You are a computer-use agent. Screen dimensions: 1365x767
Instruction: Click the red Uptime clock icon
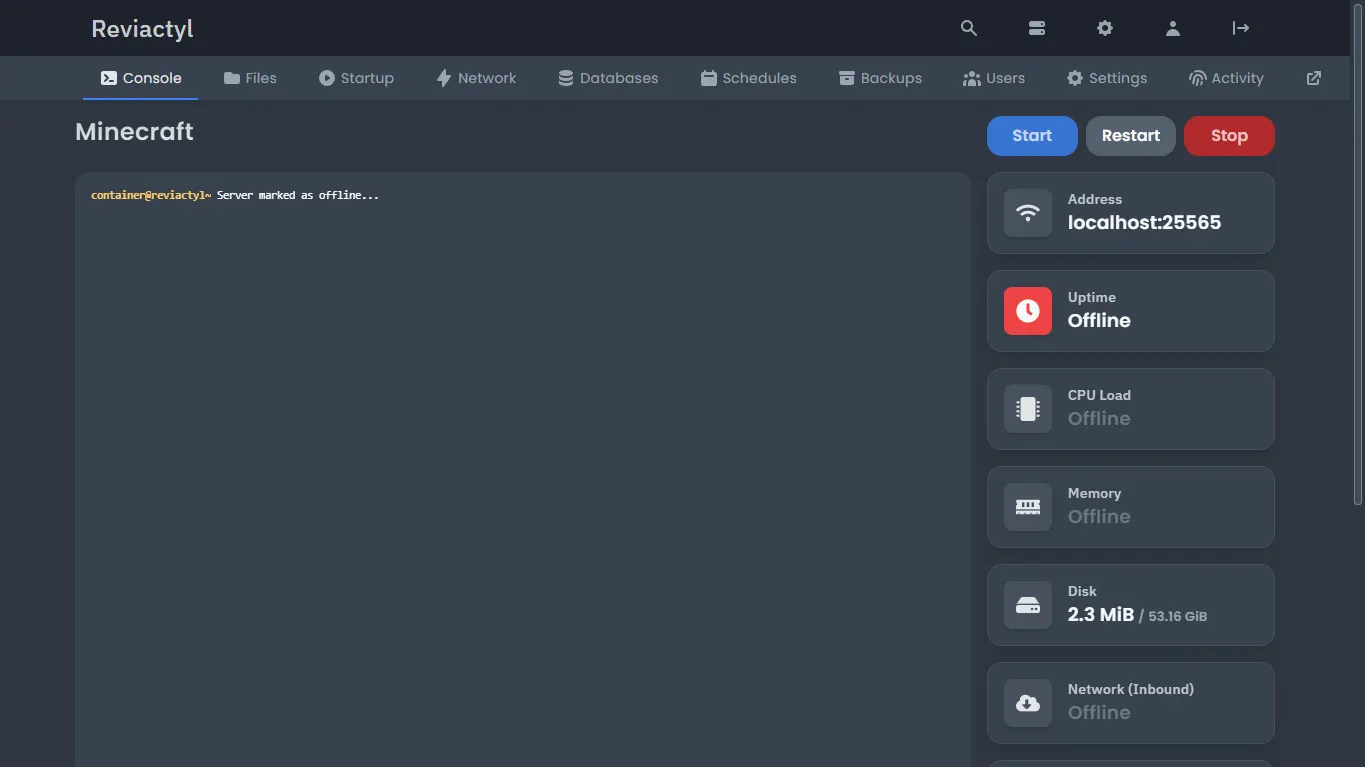pos(1028,311)
